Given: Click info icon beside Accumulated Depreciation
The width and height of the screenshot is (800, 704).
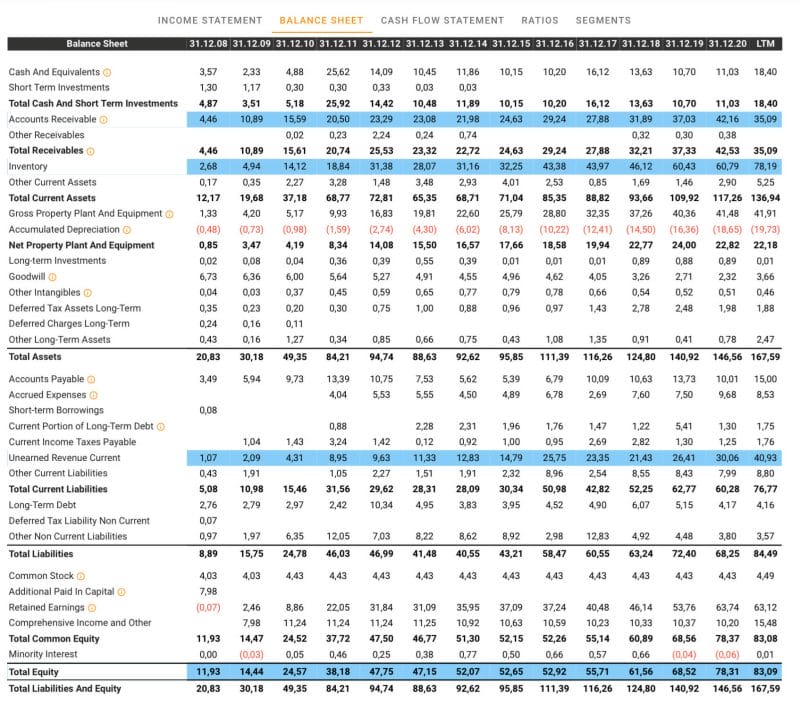Looking at the screenshot, I should click(127, 230).
